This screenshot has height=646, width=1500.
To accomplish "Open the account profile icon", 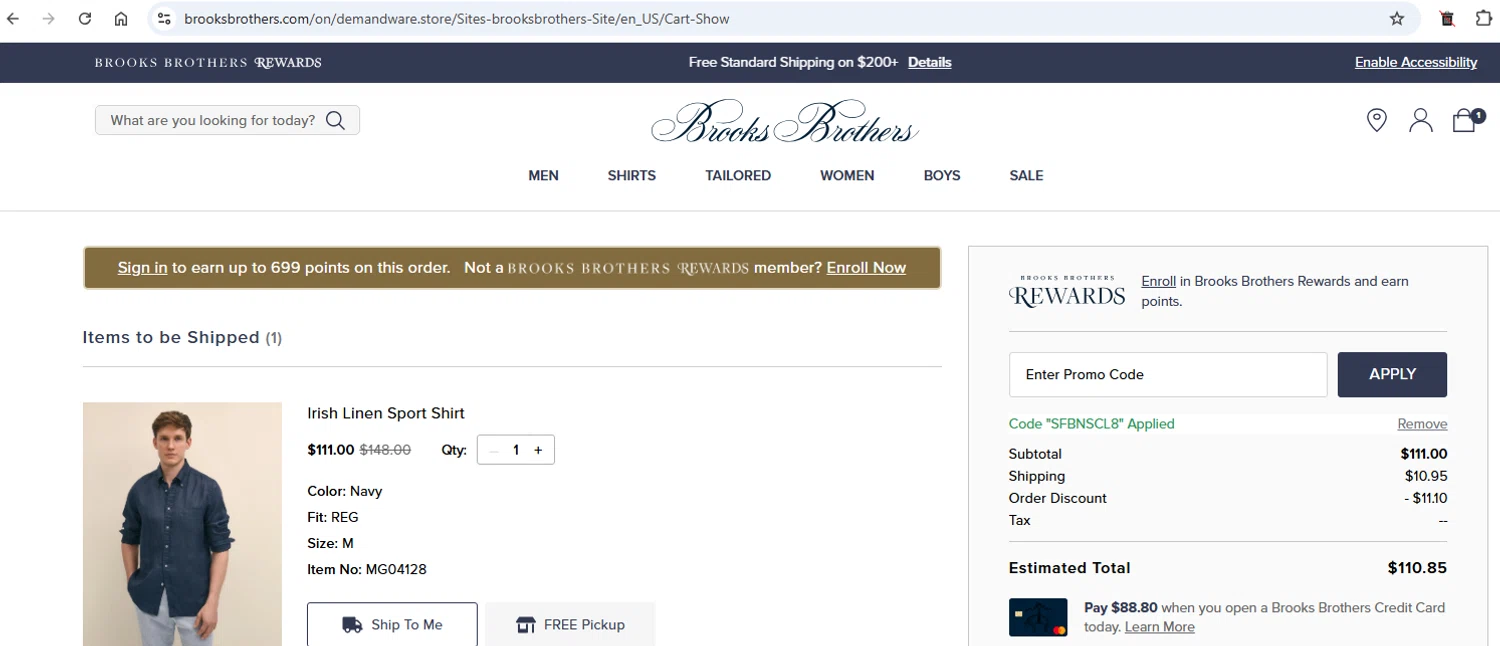I will pos(1421,121).
